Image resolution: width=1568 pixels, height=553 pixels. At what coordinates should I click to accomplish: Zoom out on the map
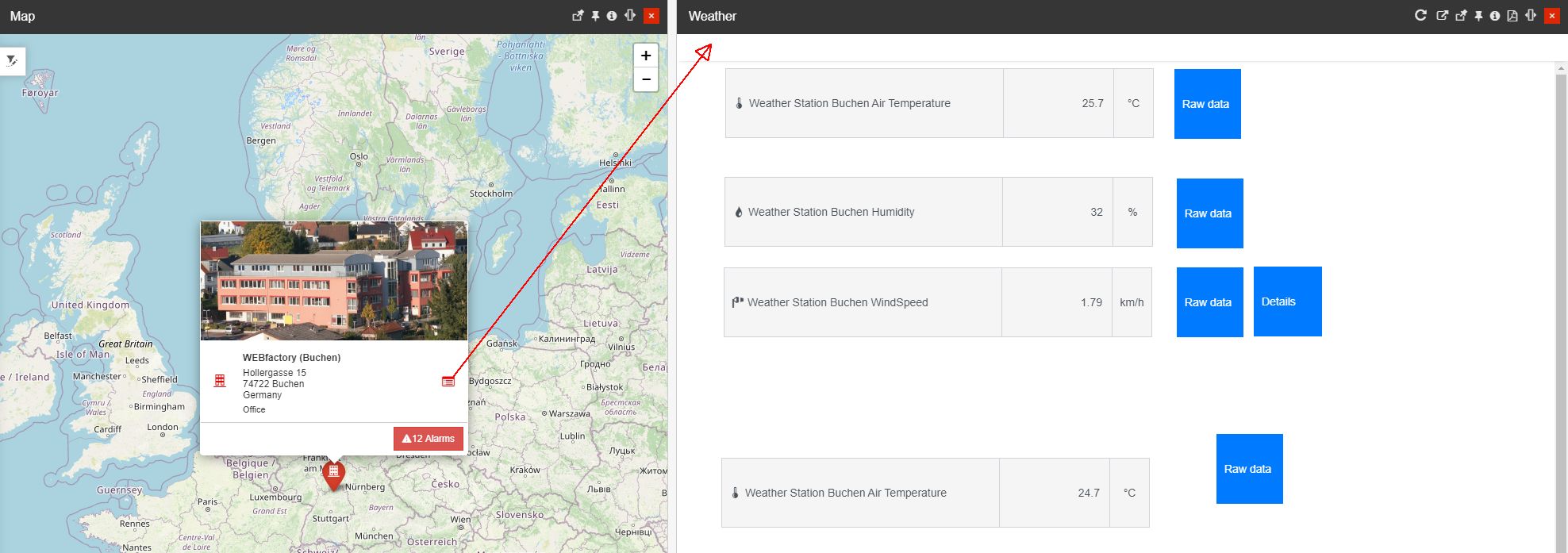pyautogui.click(x=646, y=79)
